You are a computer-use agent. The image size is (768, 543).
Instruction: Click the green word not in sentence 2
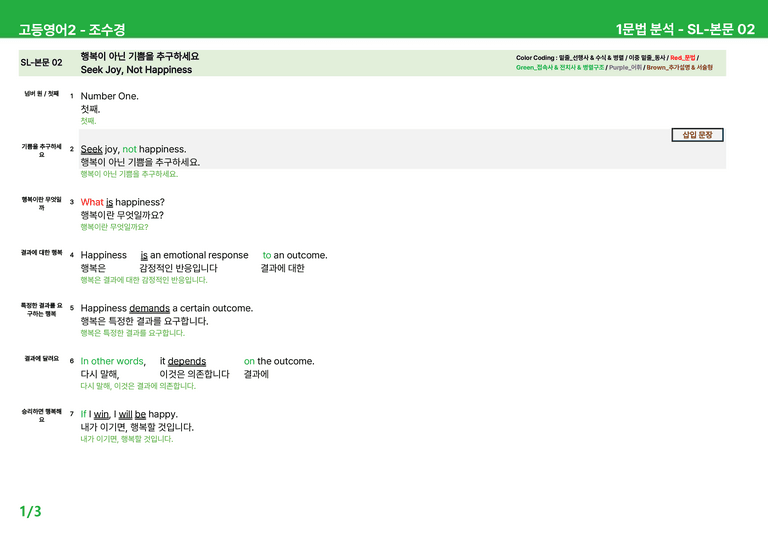129,149
